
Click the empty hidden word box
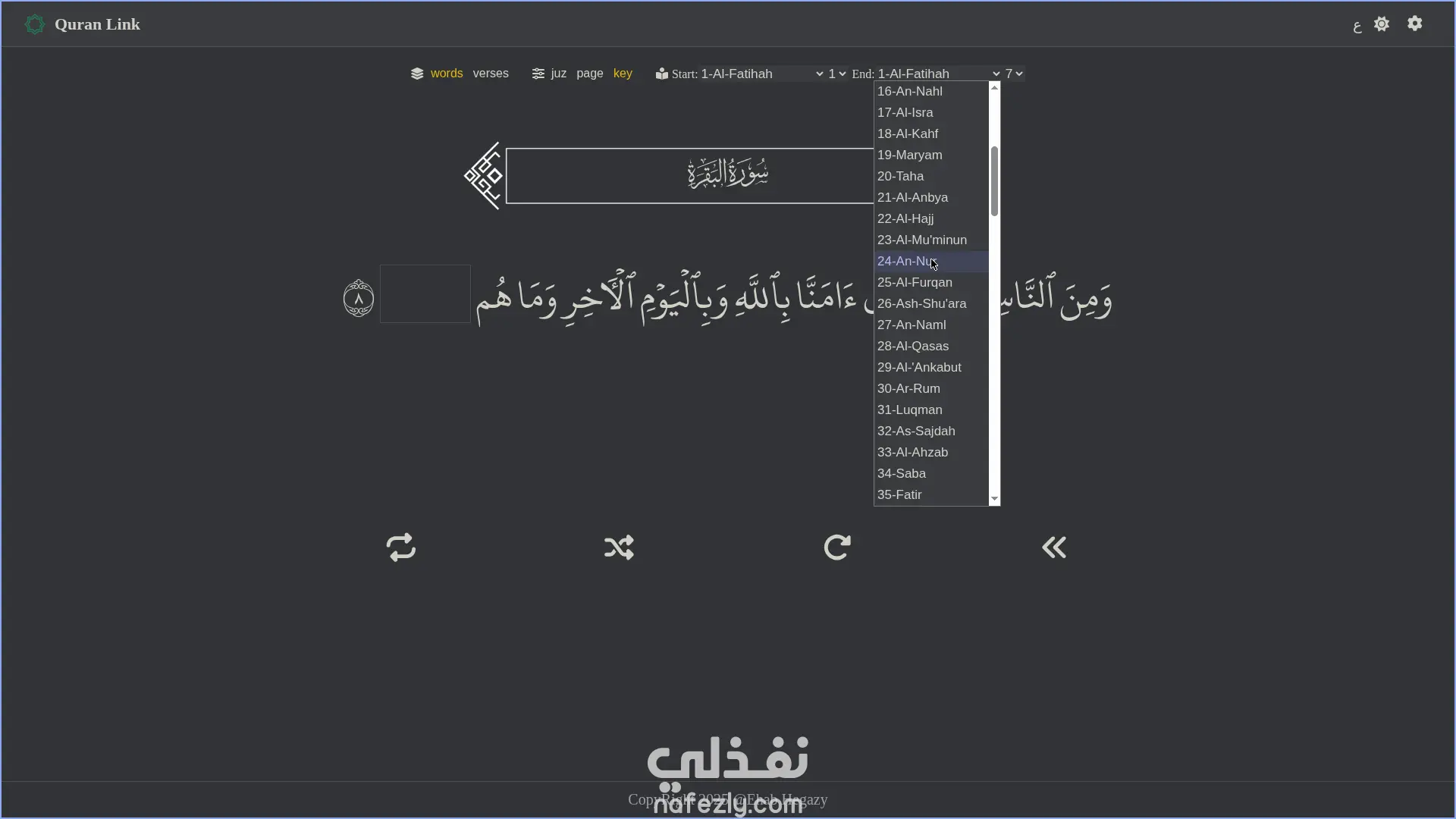pyautogui.click(x=425, y=294)
